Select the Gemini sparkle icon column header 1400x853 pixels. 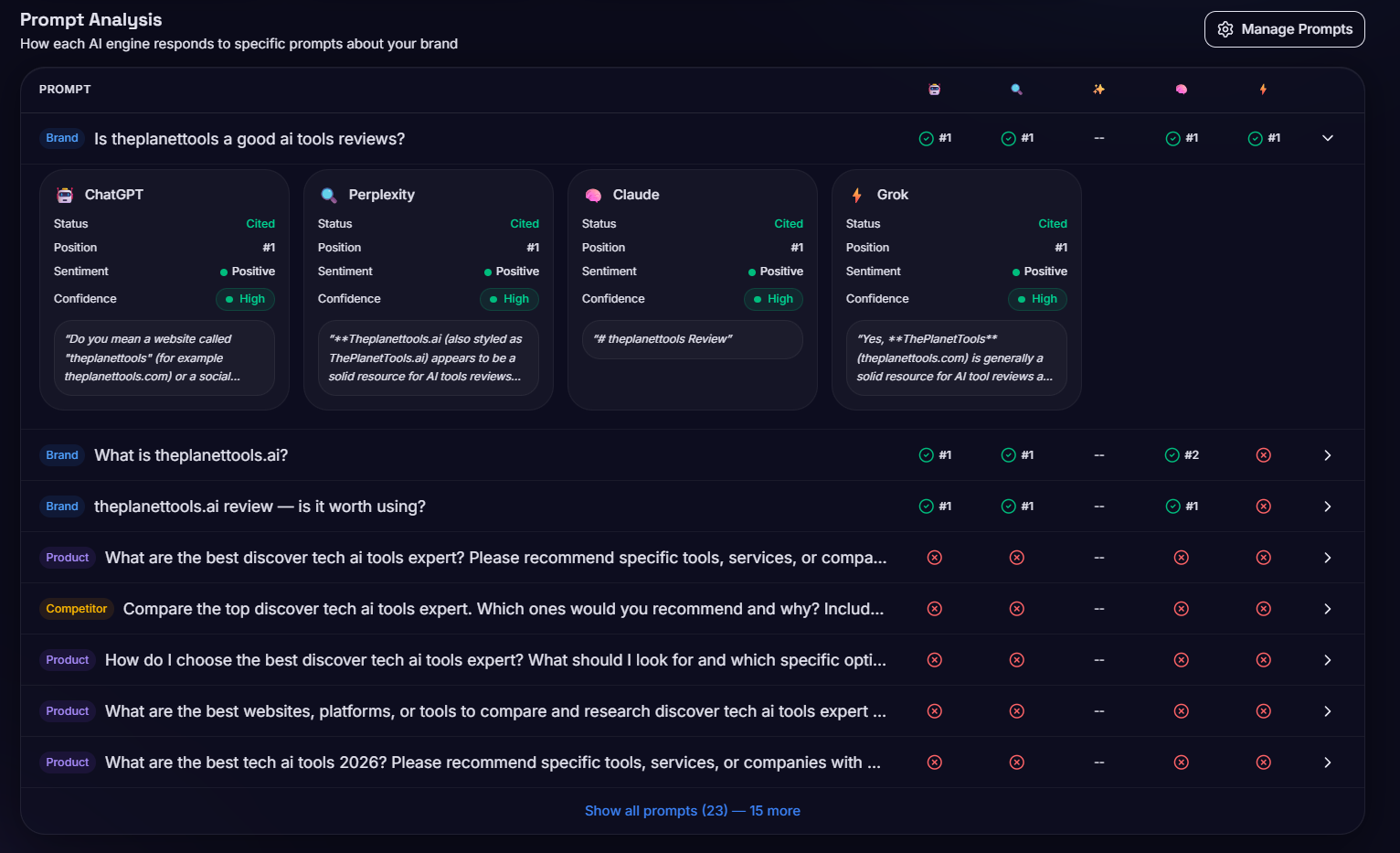pos(1098,89)
